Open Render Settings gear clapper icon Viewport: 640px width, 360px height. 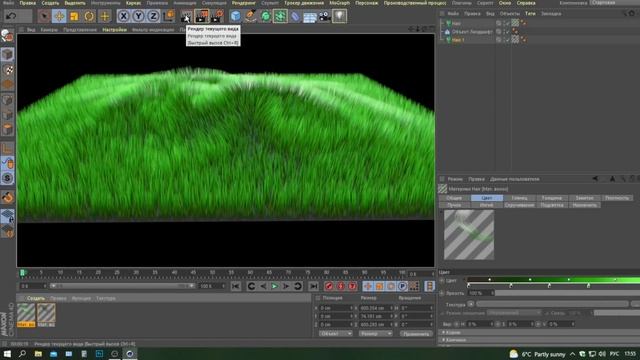click(217, 16)
